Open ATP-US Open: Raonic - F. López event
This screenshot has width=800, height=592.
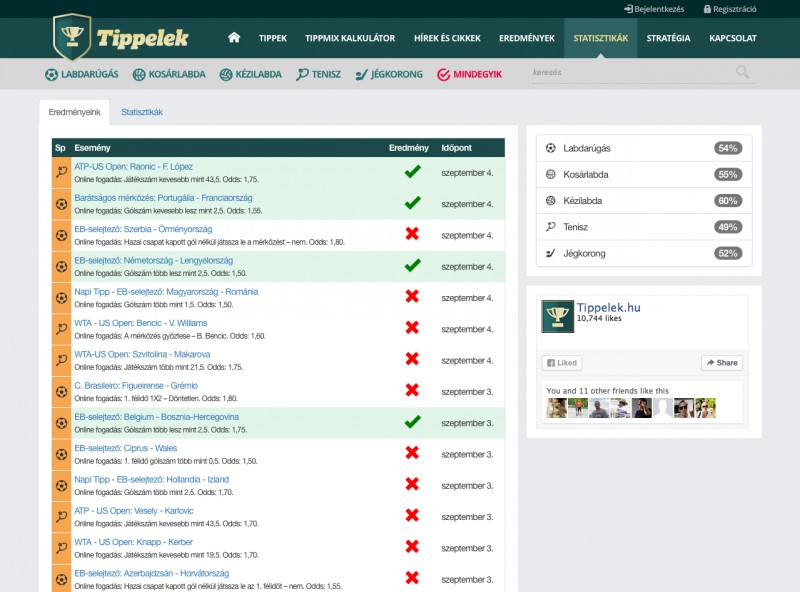(133, 166)
